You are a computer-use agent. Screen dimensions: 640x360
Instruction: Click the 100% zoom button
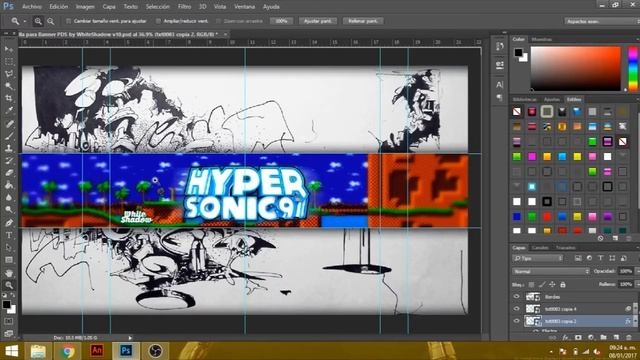pyautogui.click(x=281, y=21)
